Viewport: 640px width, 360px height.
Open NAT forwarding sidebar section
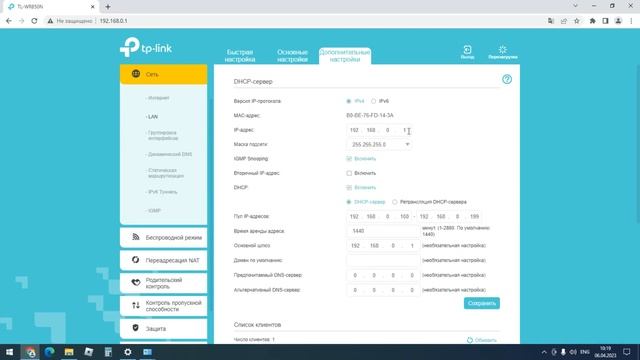tap(164, 260)
